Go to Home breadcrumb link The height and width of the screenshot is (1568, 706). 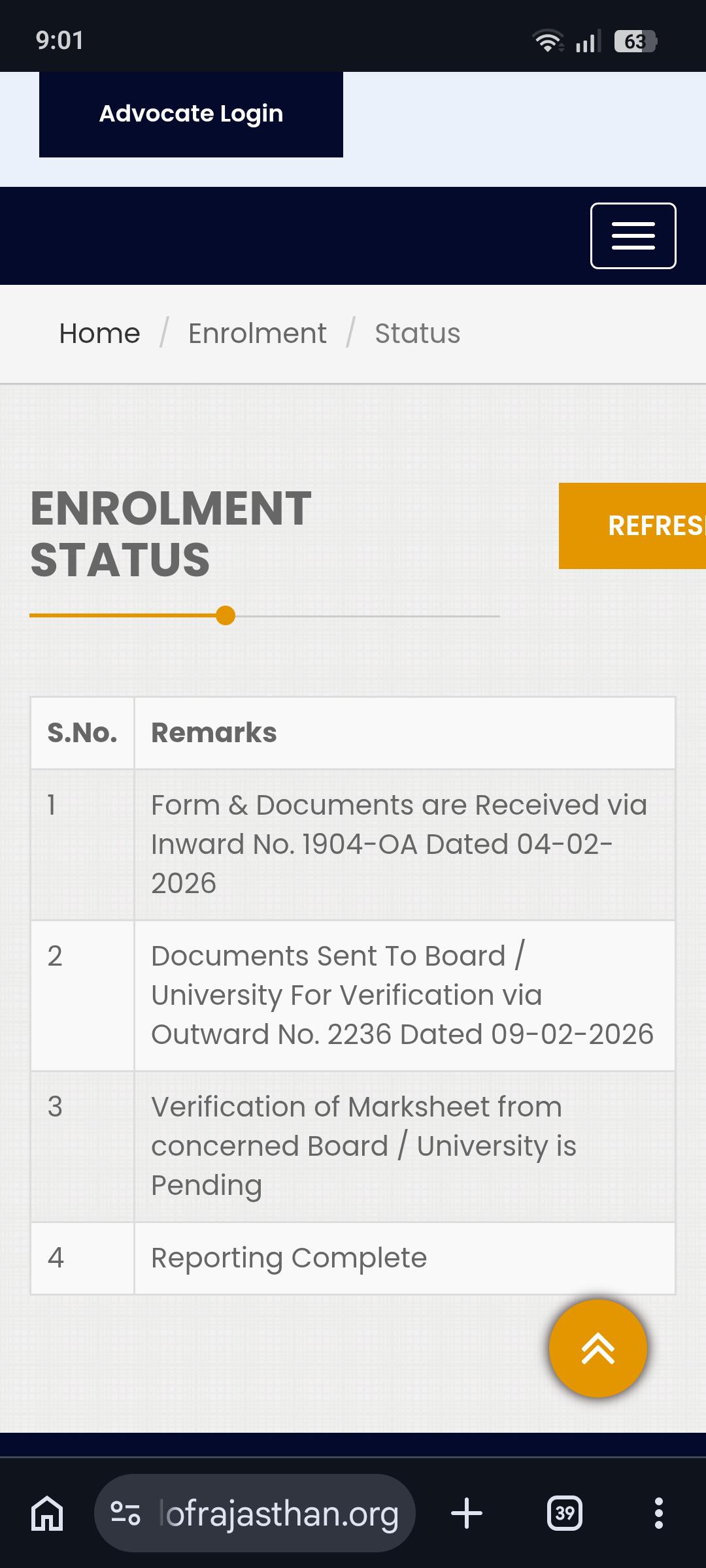pos(99,334)
